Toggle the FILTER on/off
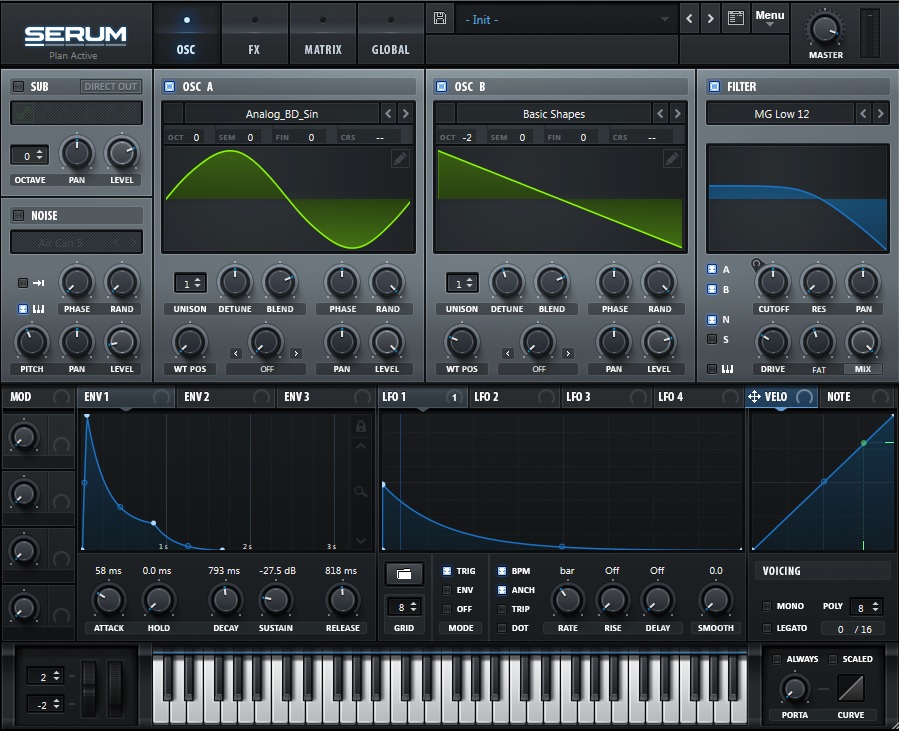Screen dimensions: 899x731 click(714, 87)
